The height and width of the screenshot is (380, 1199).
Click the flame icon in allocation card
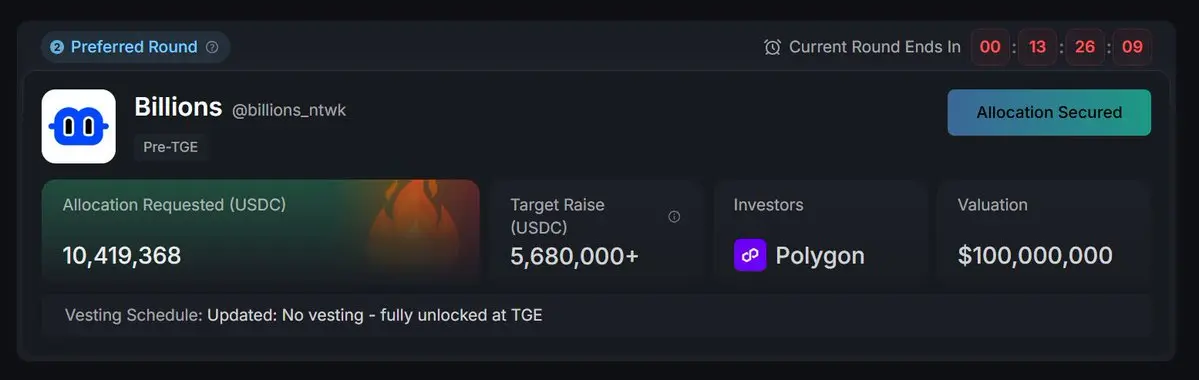pyautogui.click(x=414, y=226)
